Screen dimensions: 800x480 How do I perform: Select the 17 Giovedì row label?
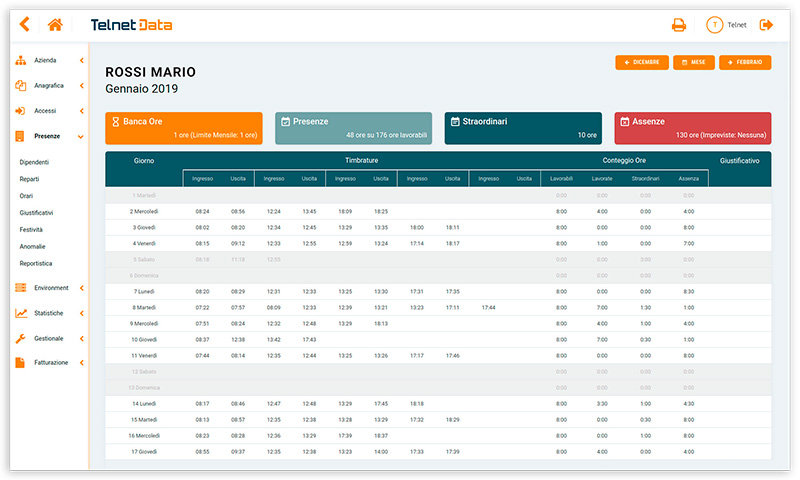click(144, 452)
